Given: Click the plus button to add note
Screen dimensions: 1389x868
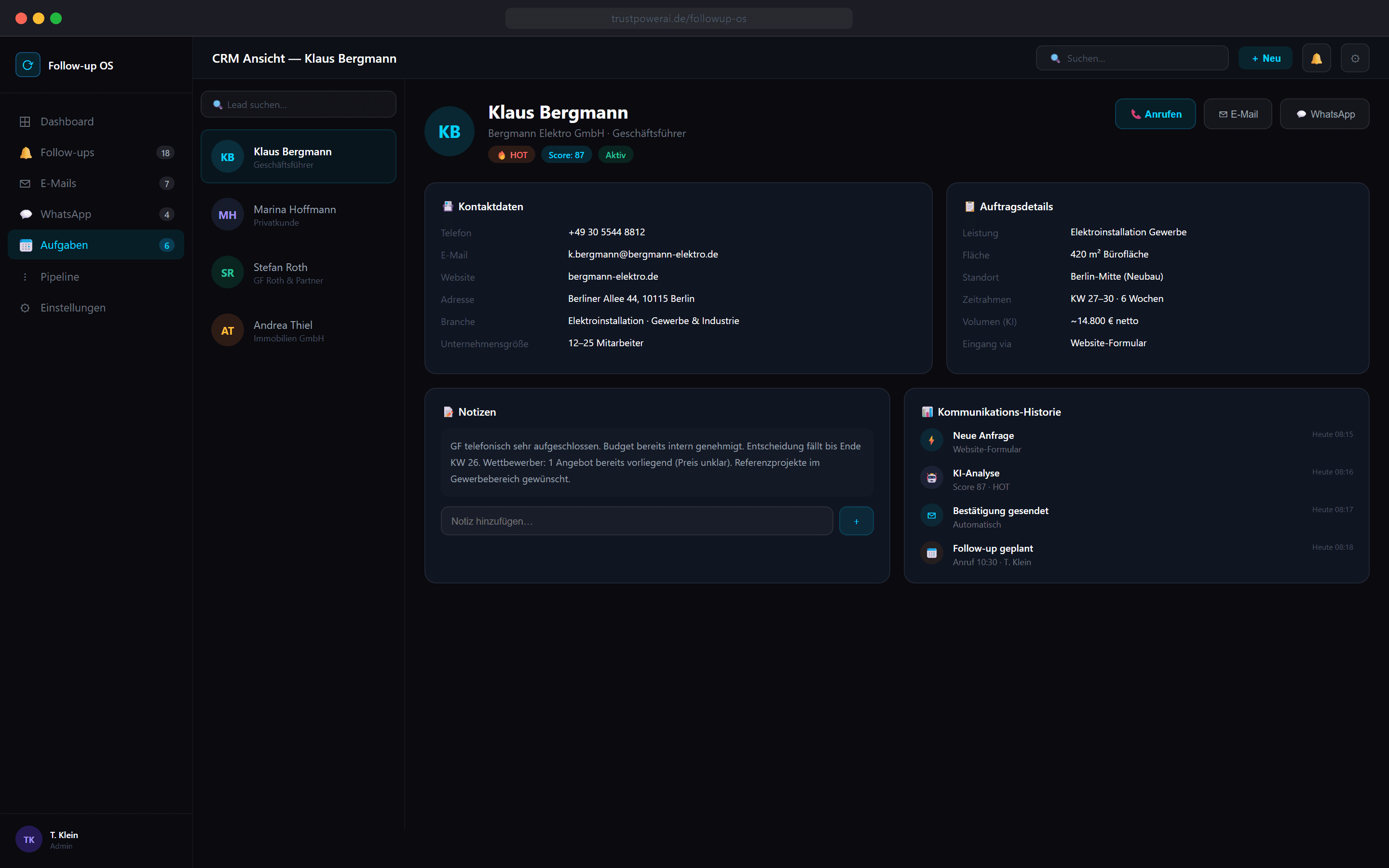Looking at the screenshot, I should pos(856,521).
